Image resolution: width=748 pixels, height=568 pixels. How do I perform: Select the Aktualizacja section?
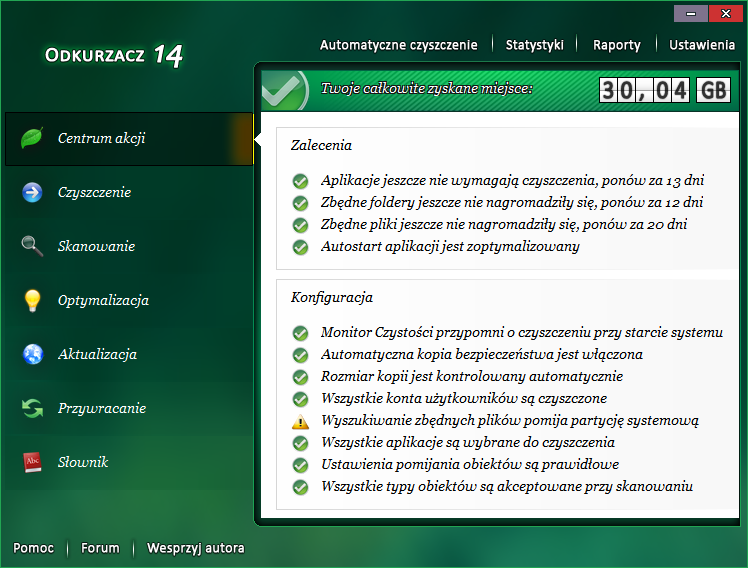point(129,354)
